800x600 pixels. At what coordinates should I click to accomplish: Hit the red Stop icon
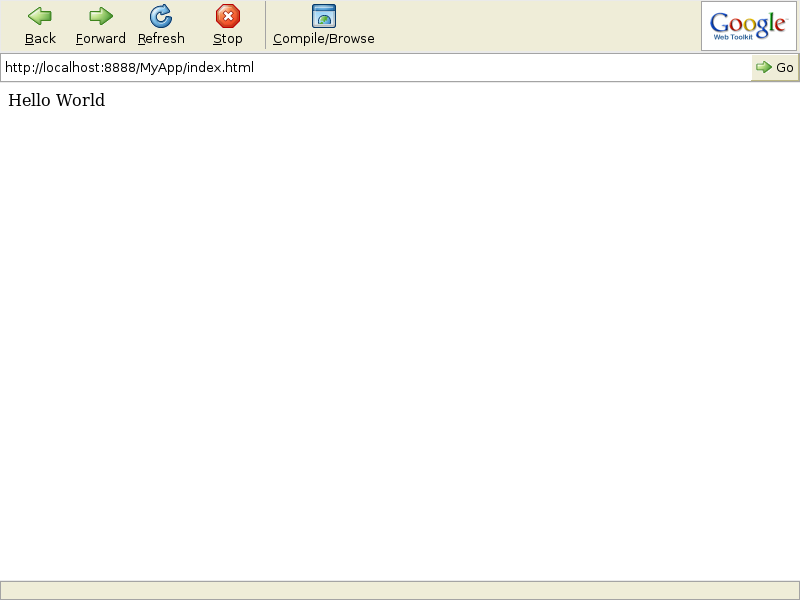[x=228, y=16]
